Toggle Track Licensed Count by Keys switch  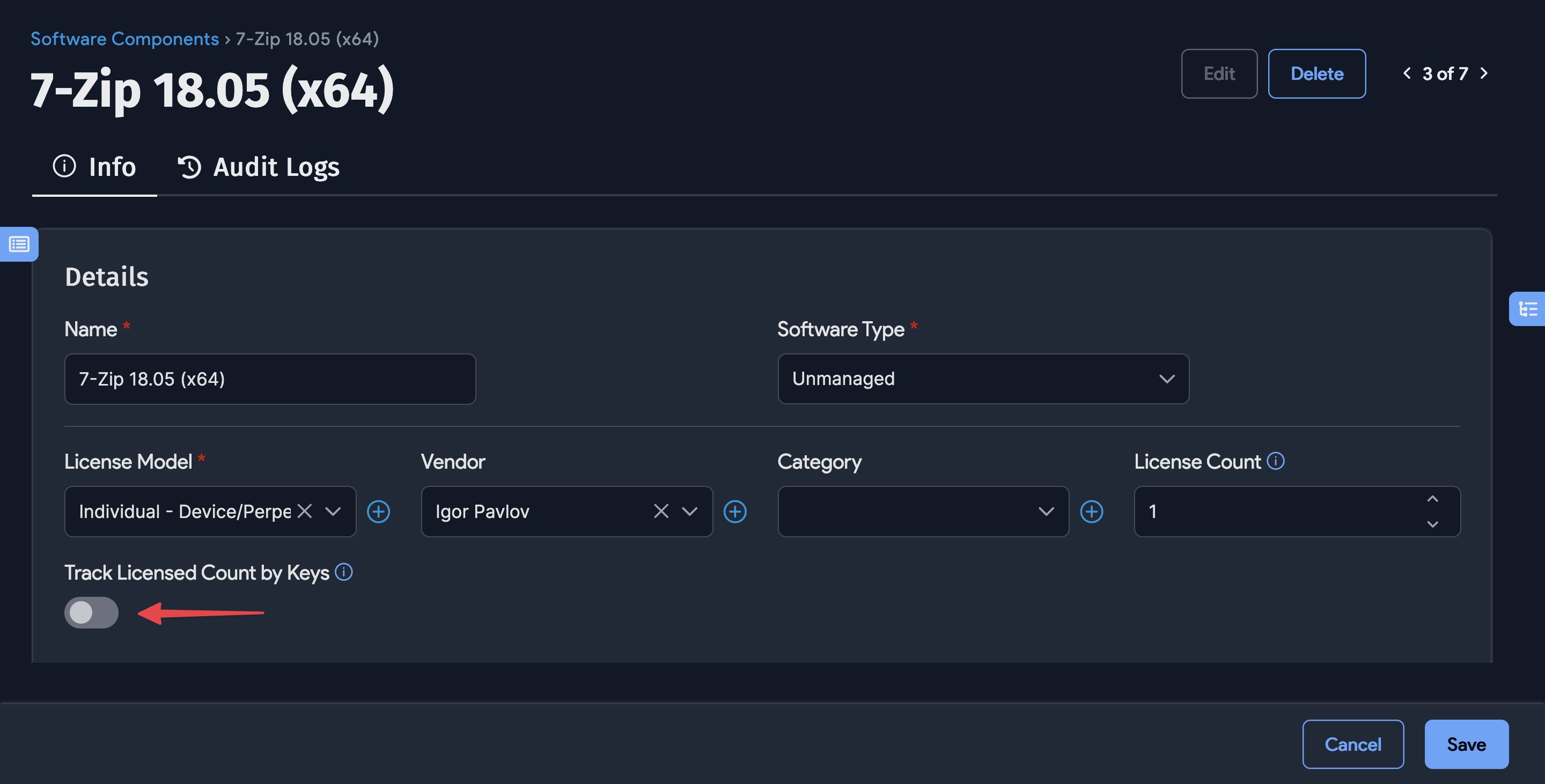coord(91,612)
